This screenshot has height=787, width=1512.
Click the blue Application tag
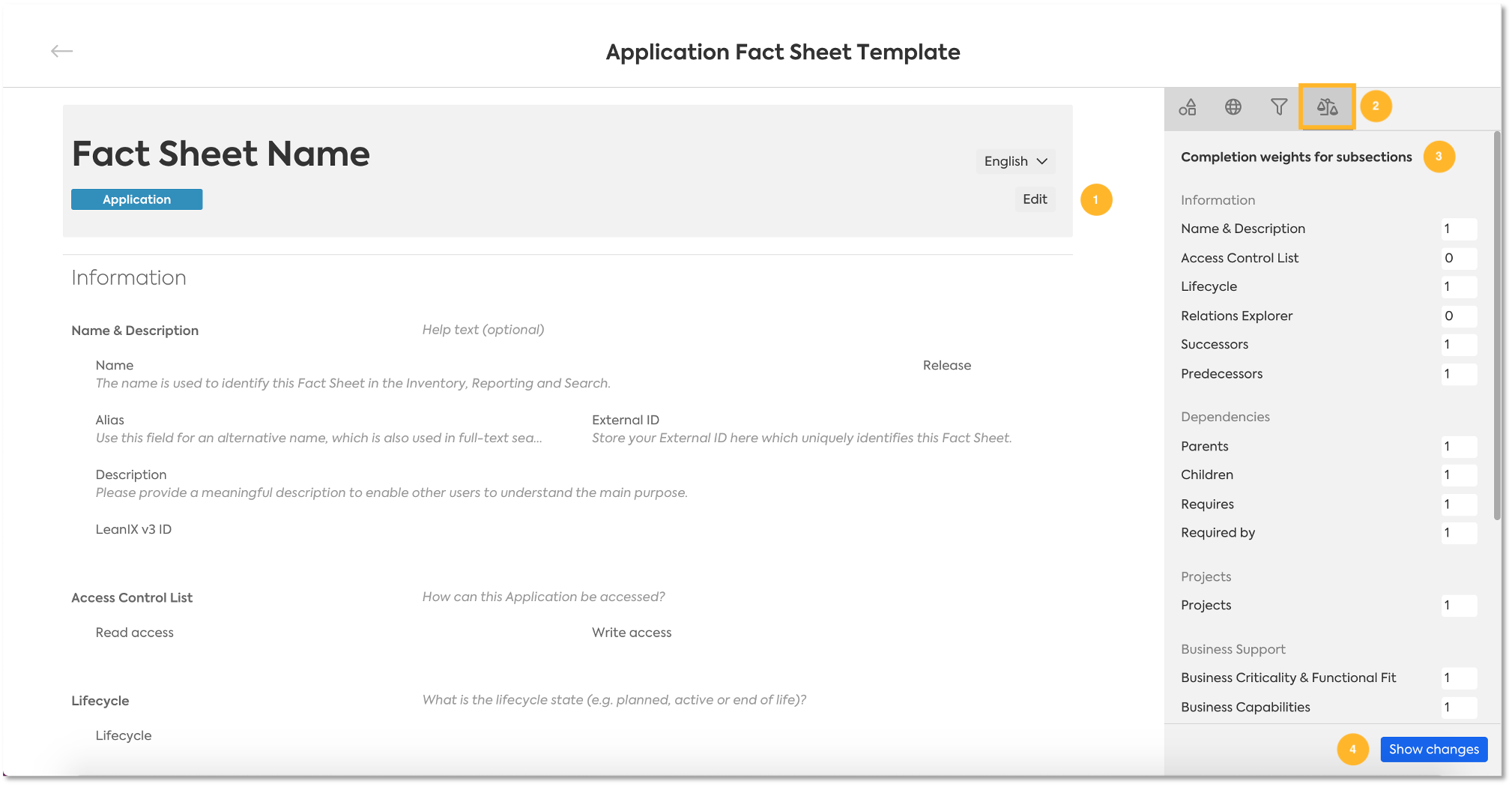136,199
